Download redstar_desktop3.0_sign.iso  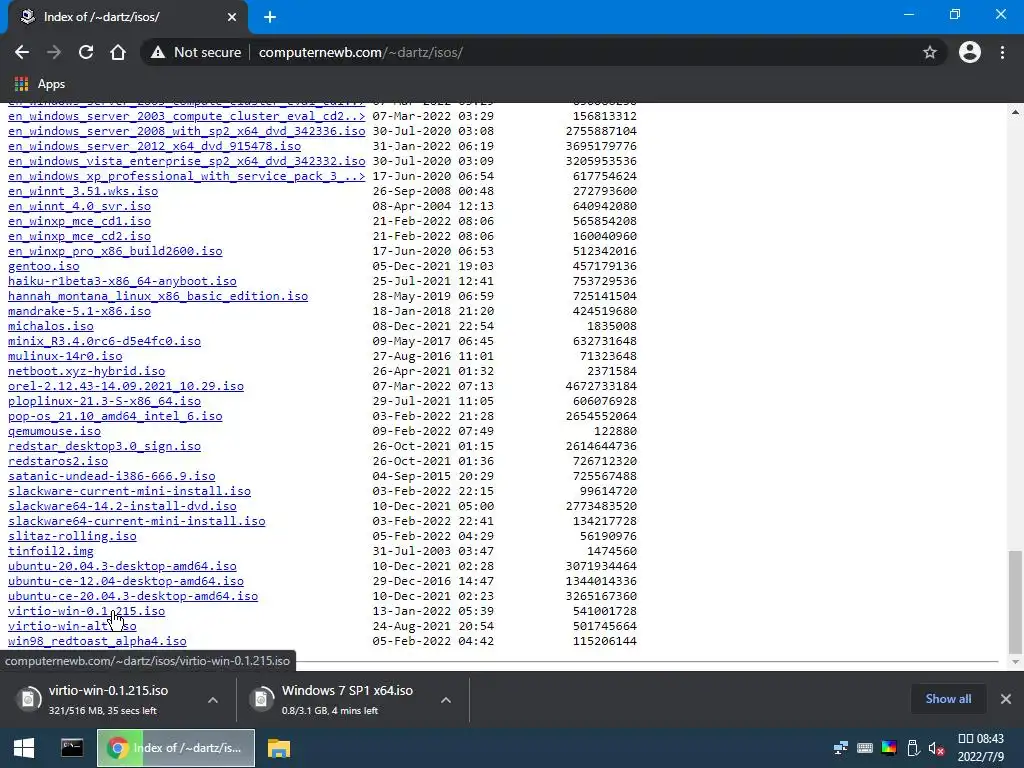click(104, 447)
